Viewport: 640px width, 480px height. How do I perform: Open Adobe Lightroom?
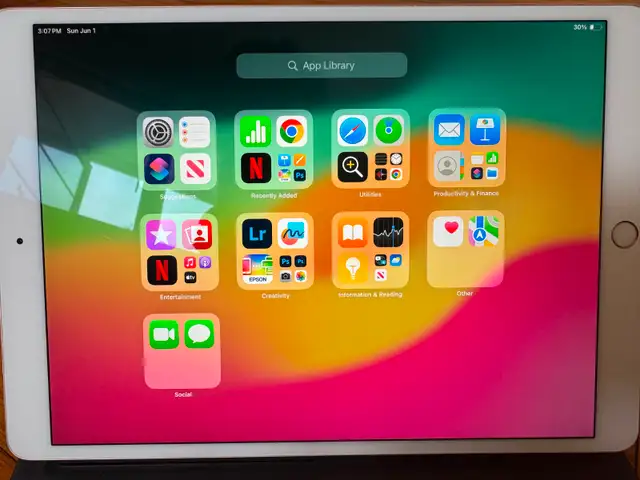(x=257, y=234)
